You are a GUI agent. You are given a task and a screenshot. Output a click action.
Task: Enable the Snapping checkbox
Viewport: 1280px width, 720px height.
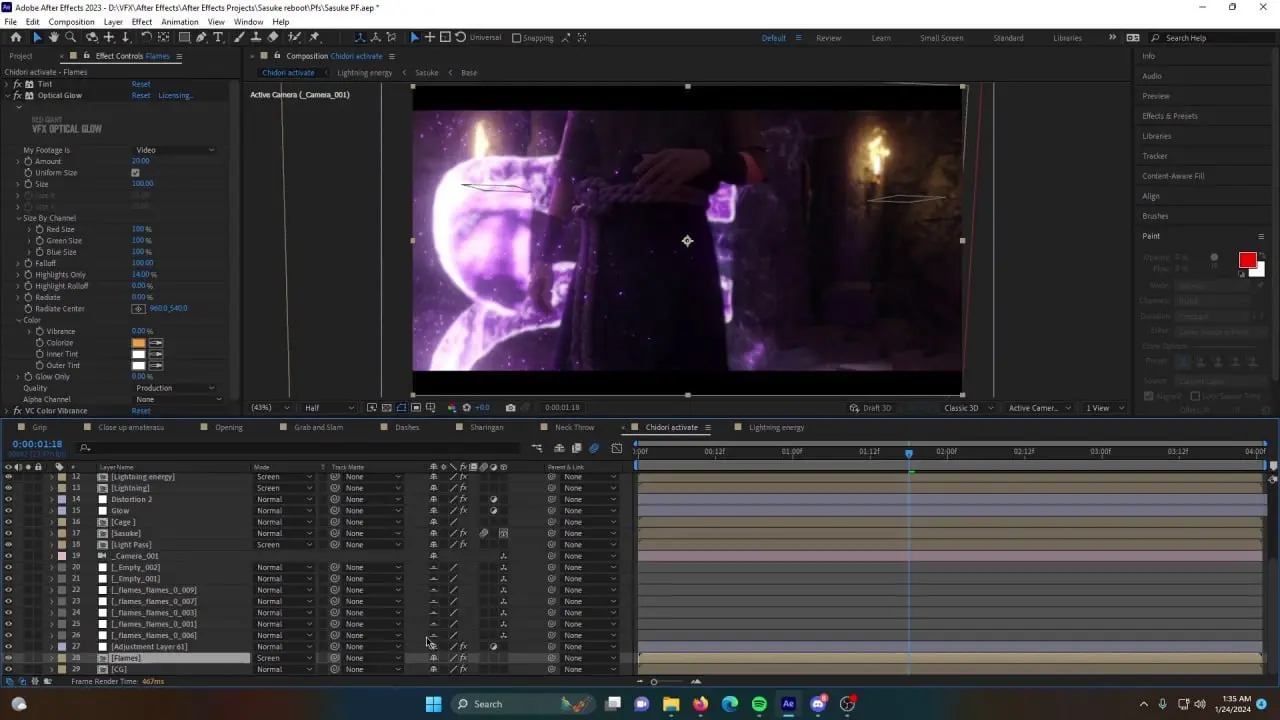516,38
